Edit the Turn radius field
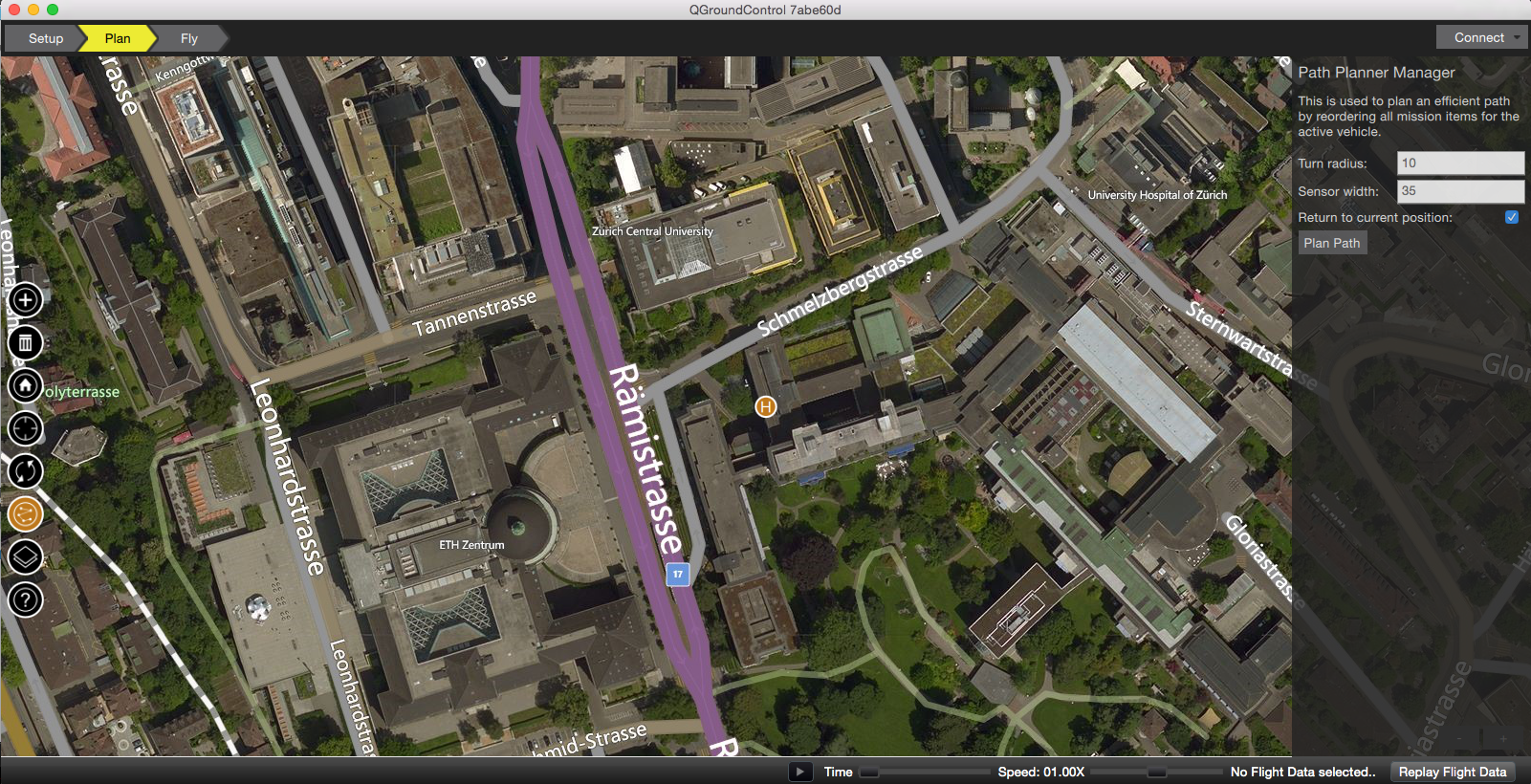Image resolution: width=1531 pixels, height=784 pixels. pos(1460,163)
